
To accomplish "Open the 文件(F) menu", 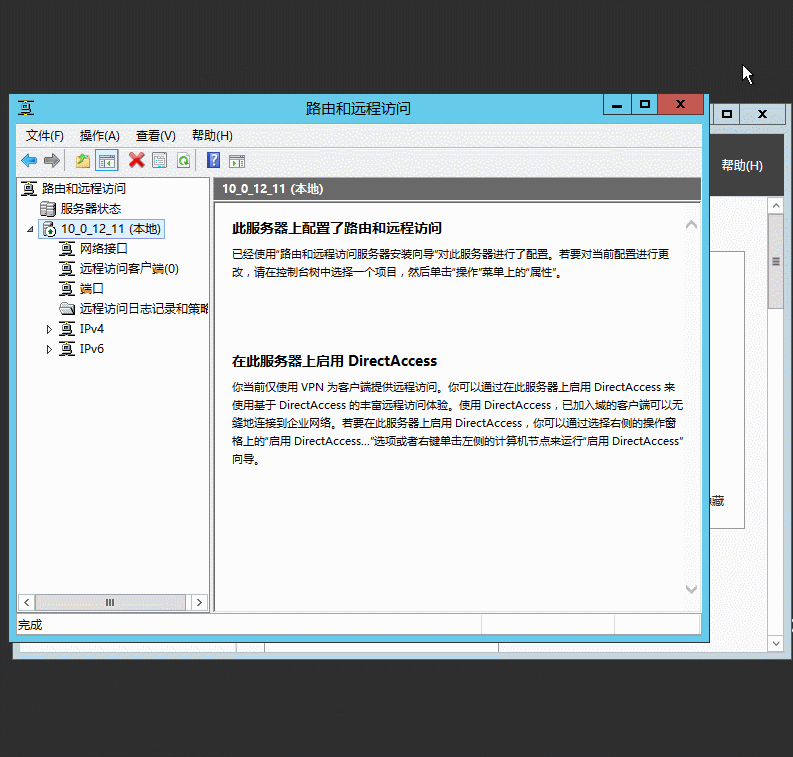I will (x=45, y=136).
